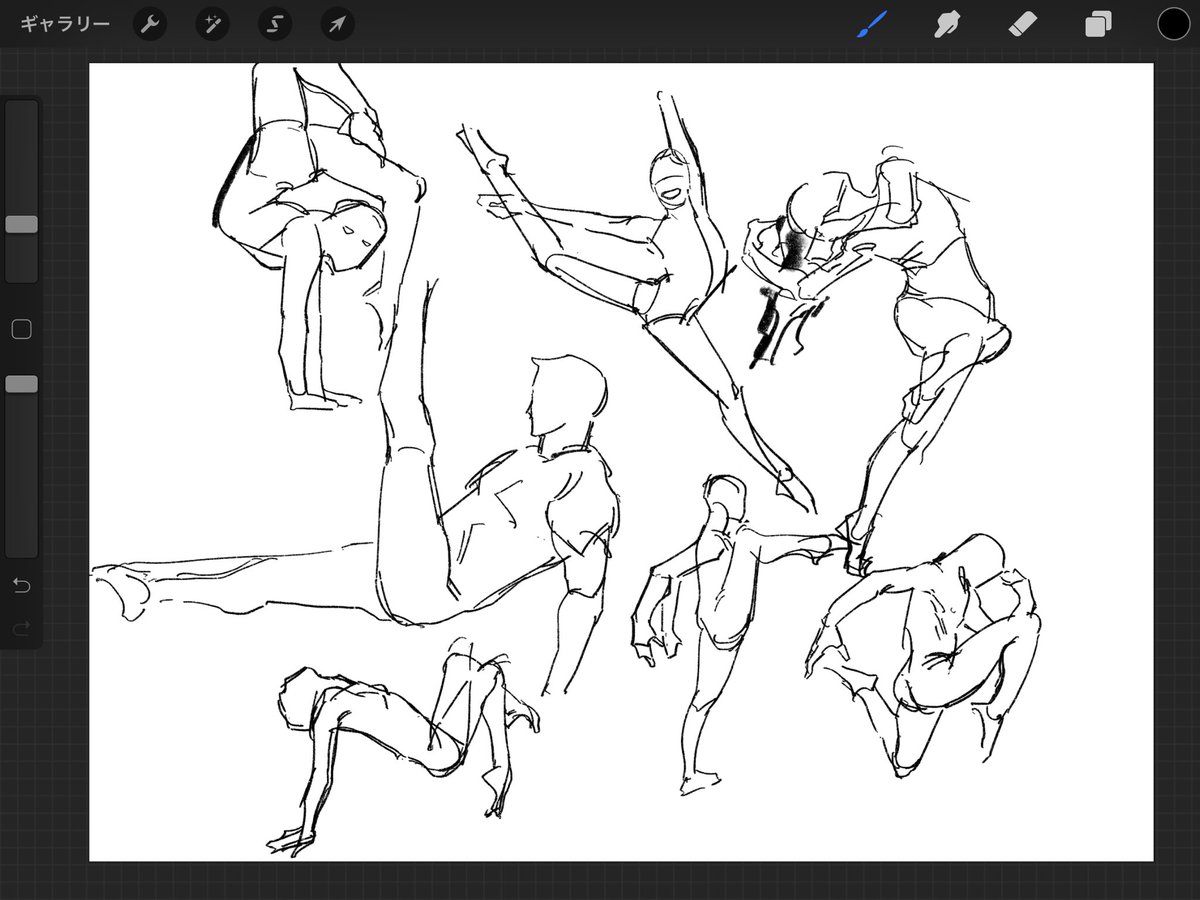Open the Selection tool
Screen dimensions: 1200x900
(x=274, y=24)
